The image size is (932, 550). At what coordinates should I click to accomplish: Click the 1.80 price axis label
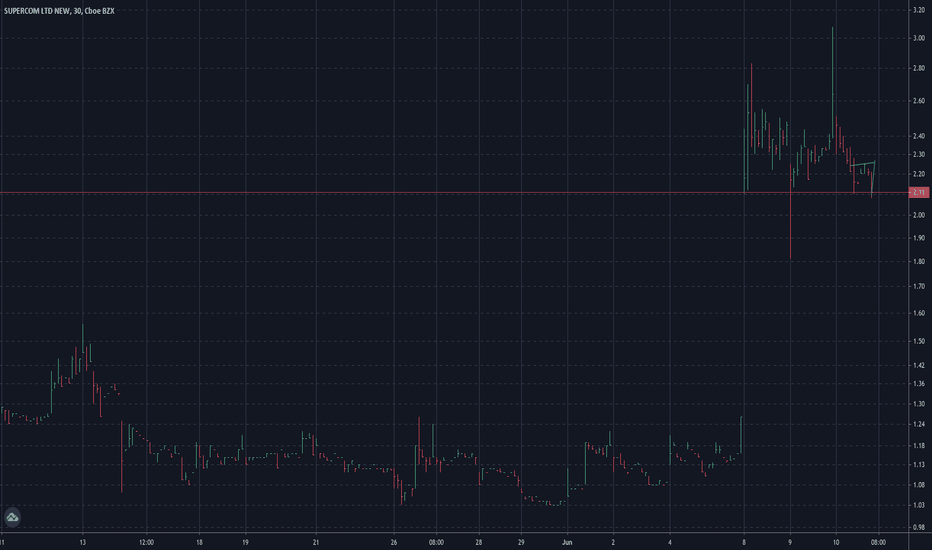click(918, 261)
